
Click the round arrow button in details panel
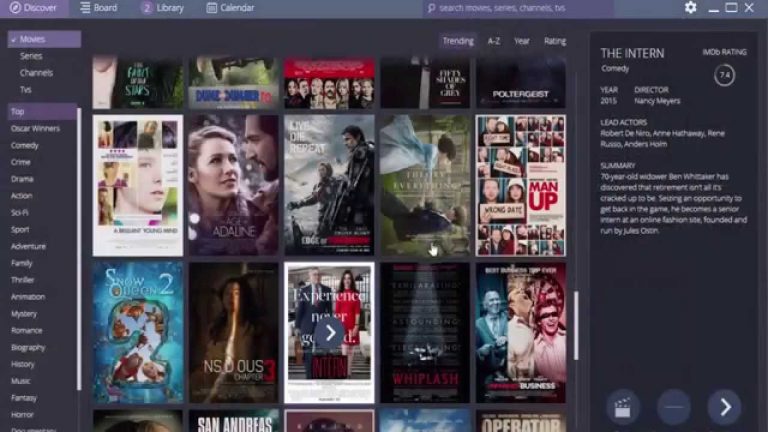(724, 407)
